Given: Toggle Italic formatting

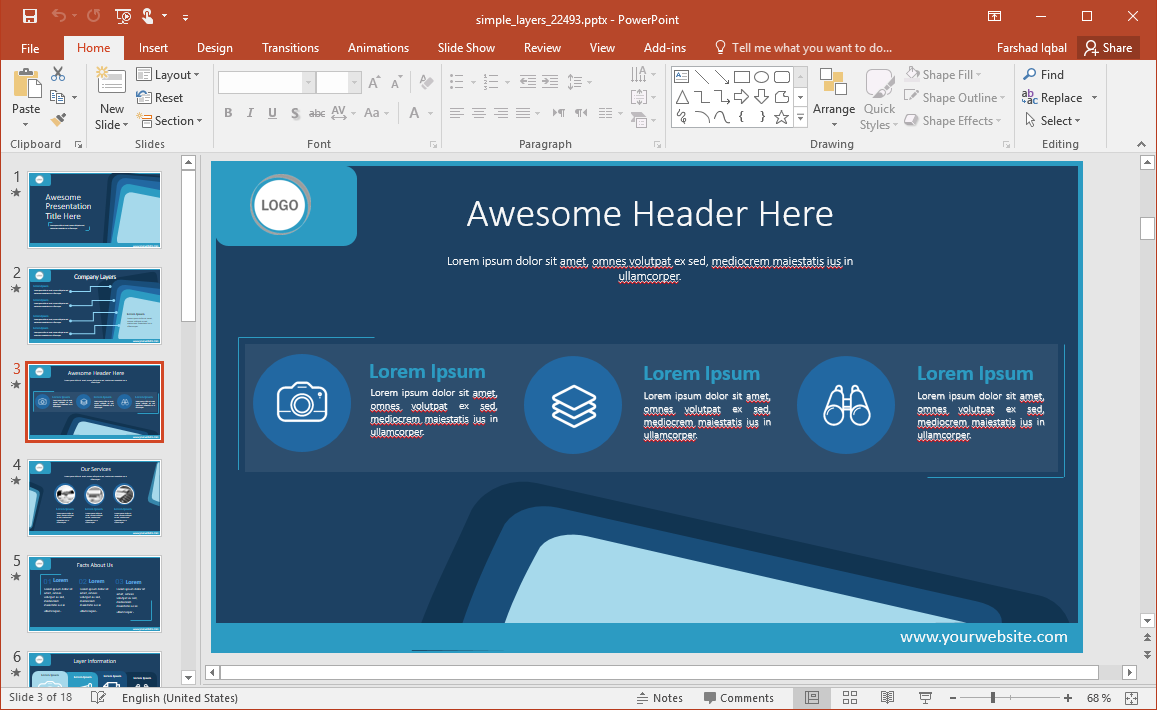Looking at the screenshot, I should [x=250, y=113].
